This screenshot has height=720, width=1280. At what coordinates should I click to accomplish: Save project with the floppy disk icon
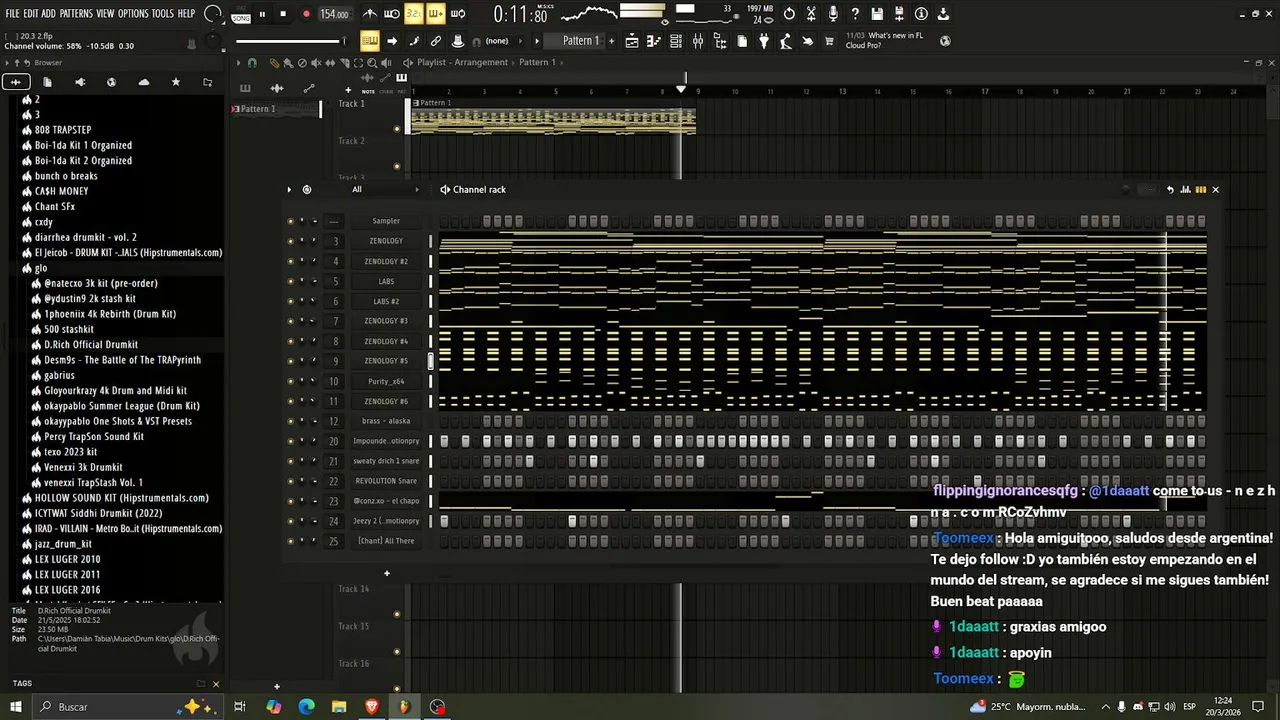click(877, 14)
